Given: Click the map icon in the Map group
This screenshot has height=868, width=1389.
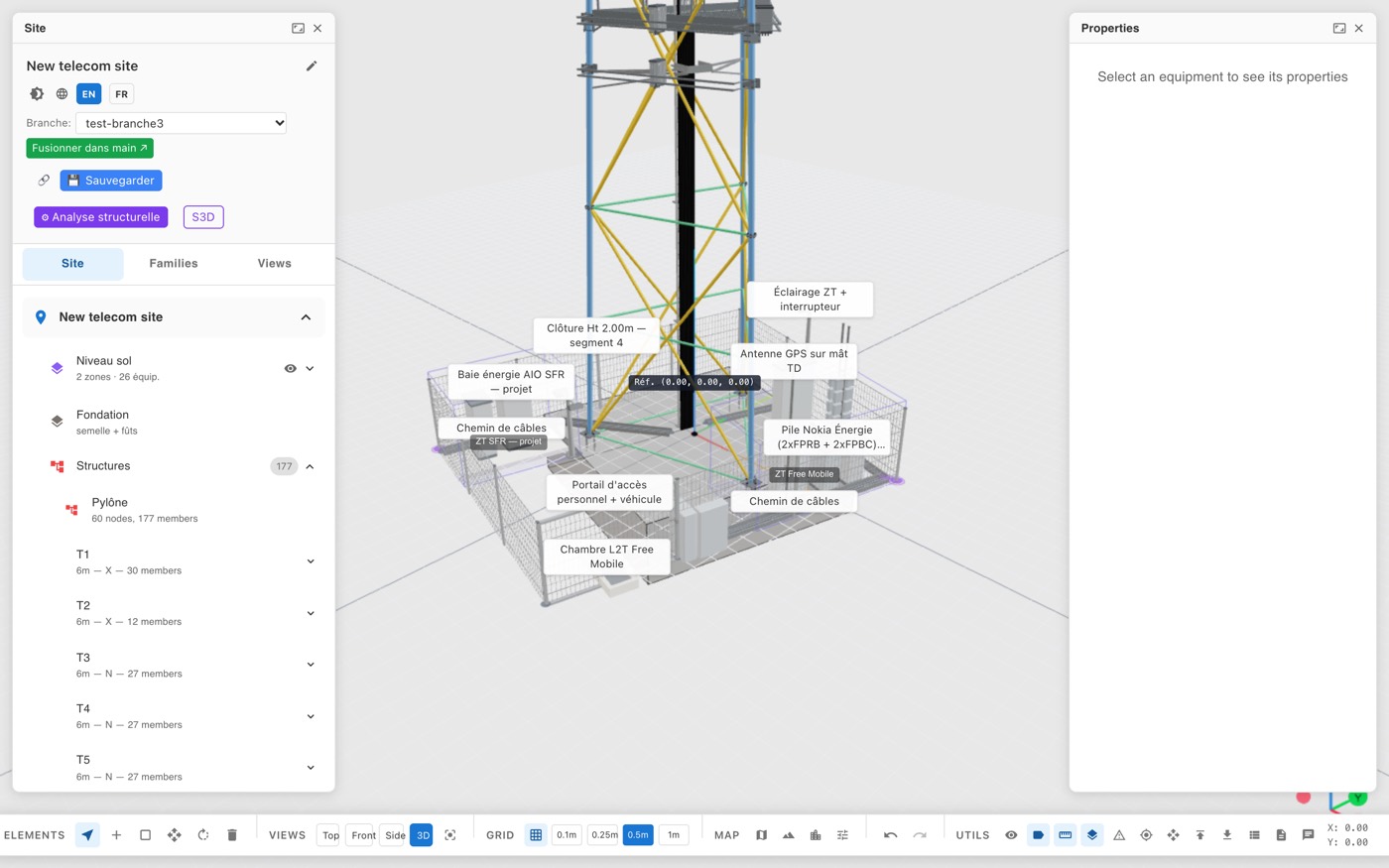Looking at the screenshot, I should click(761, 835).
